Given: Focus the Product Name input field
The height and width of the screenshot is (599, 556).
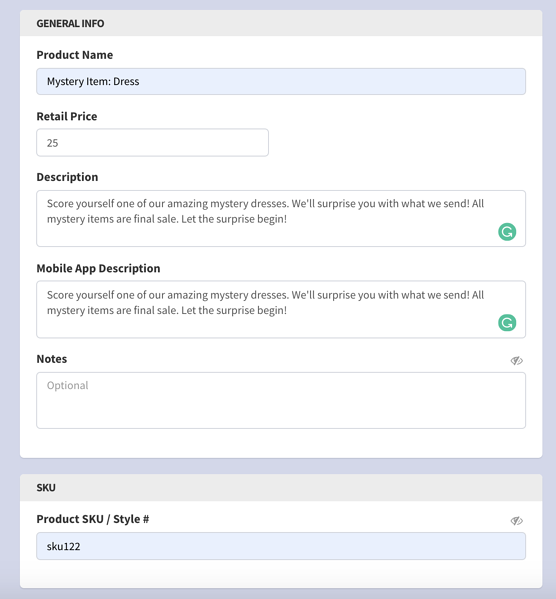Looking at the screenshot, I should tap(281, 81).
